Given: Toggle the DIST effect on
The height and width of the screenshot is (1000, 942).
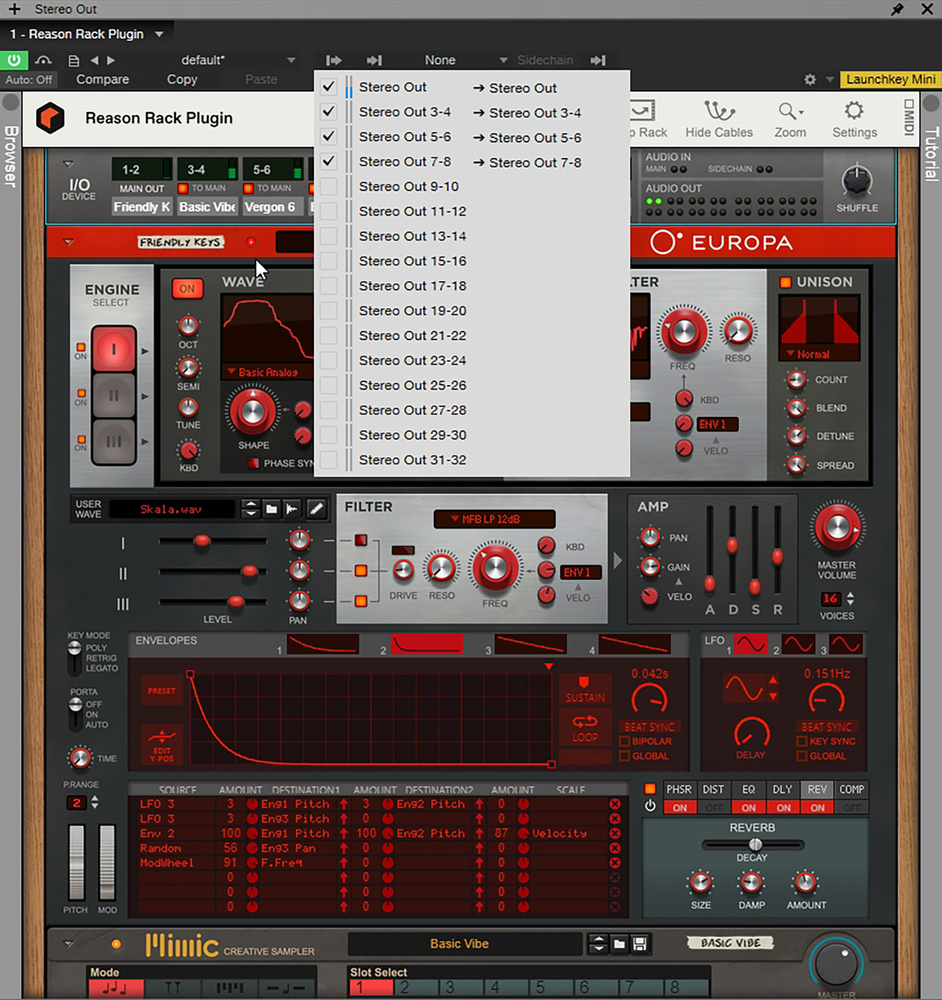Looking at the screenshot, I should click(x=714, y=807).
